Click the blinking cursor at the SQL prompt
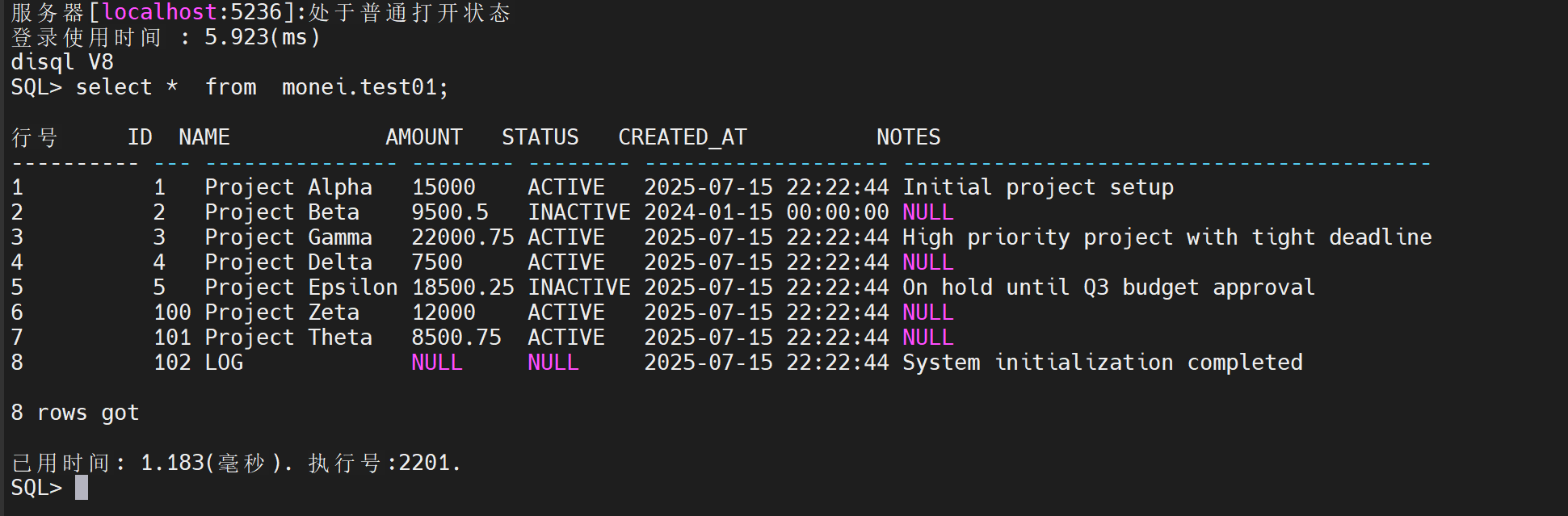The image size is (1568, 516). [x=82, y=488]
